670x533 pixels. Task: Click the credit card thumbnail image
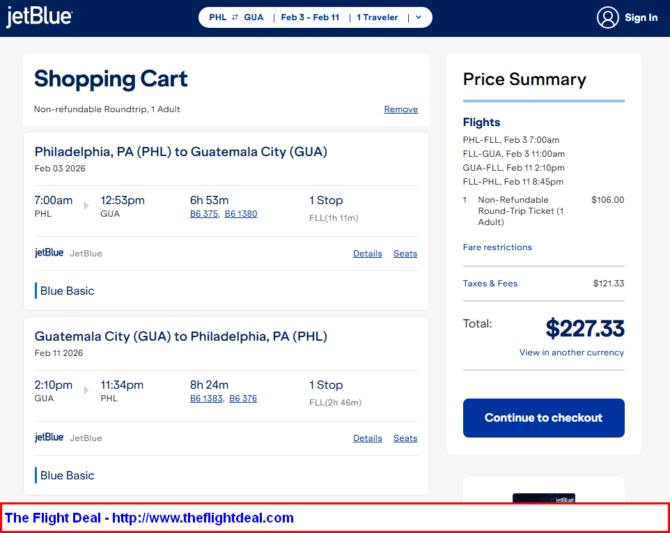[543, 497]
